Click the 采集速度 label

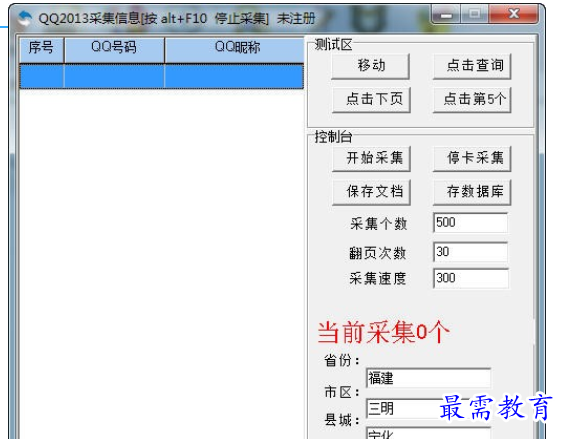pos(377,279)
